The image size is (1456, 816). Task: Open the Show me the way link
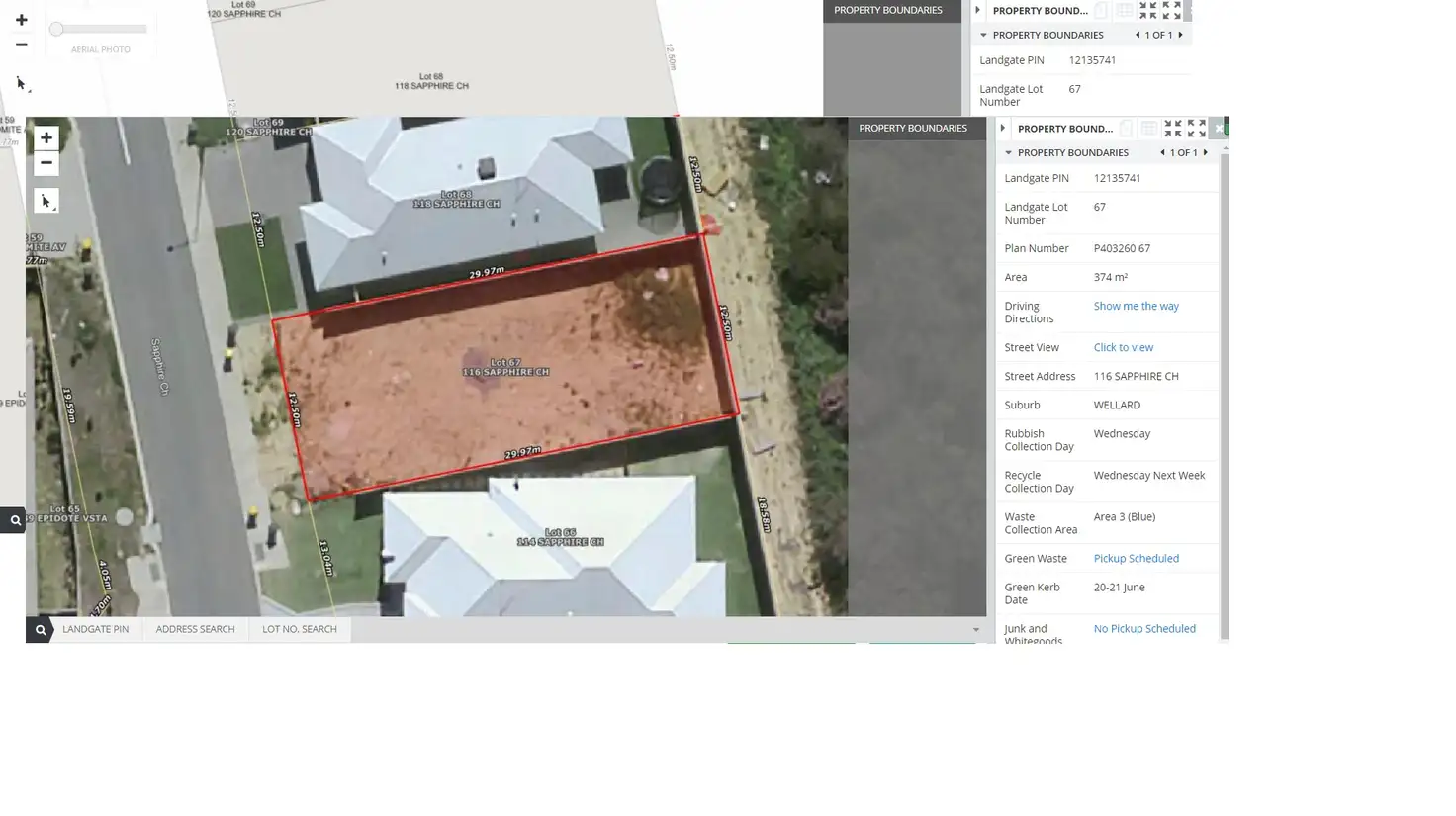click(x=1136, y=307)
